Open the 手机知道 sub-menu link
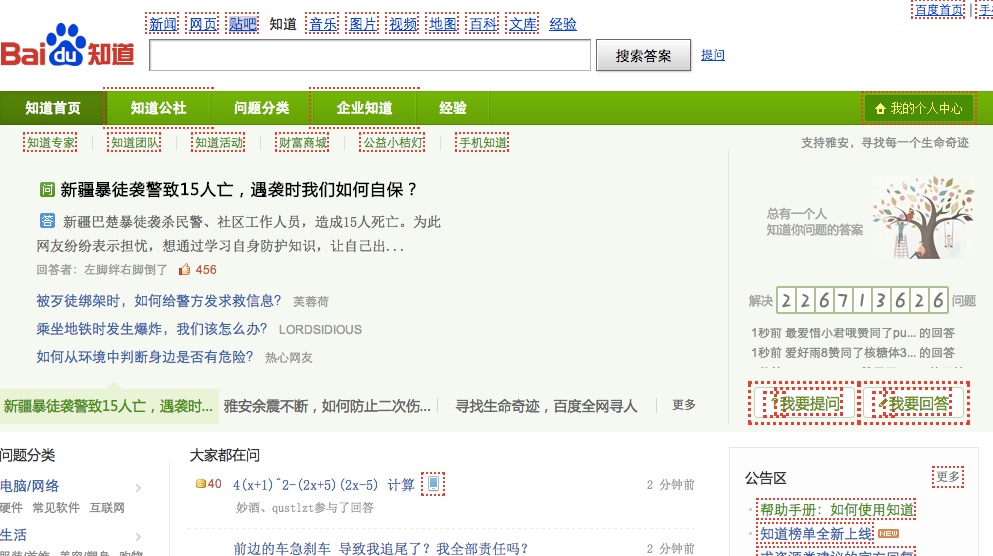Image resolution: width=993 pixels, height=556 pixels. coord(483,143)
